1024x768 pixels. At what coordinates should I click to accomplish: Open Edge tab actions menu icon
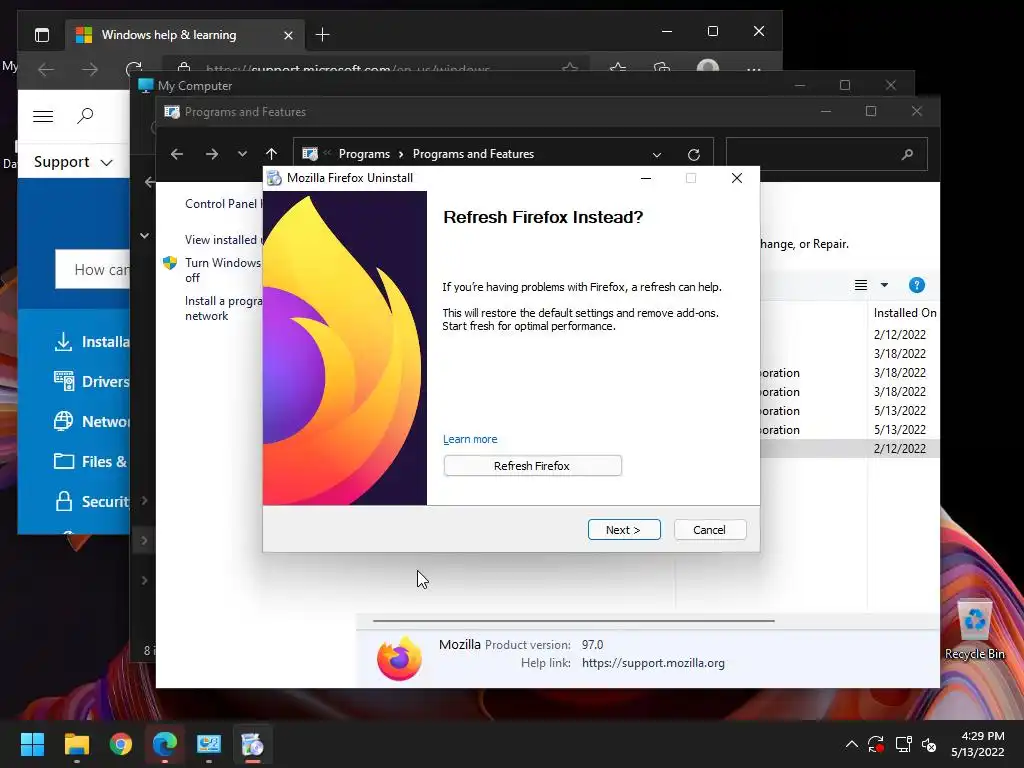(42, 35)
